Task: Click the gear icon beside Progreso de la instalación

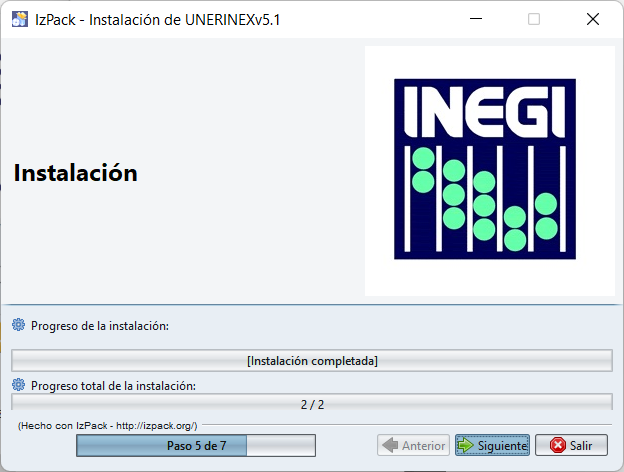Action: click(18, 325)
